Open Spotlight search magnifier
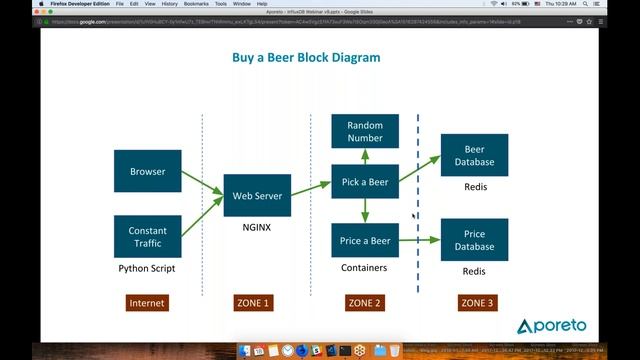640x360 pixels. (x=585, y=4)
